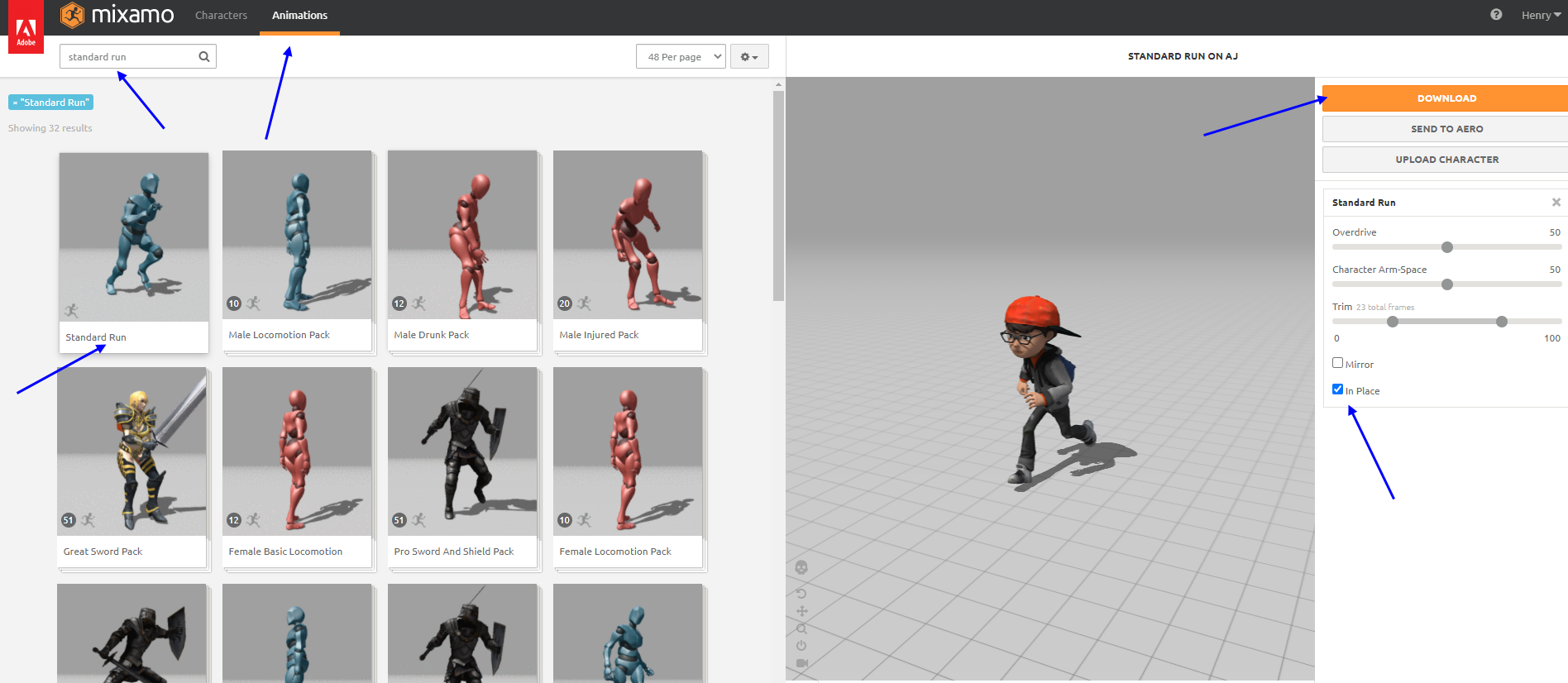1568x683 pixels.
Task: Click the right Trim slider handle
Action: click(x=1502, y=322)
